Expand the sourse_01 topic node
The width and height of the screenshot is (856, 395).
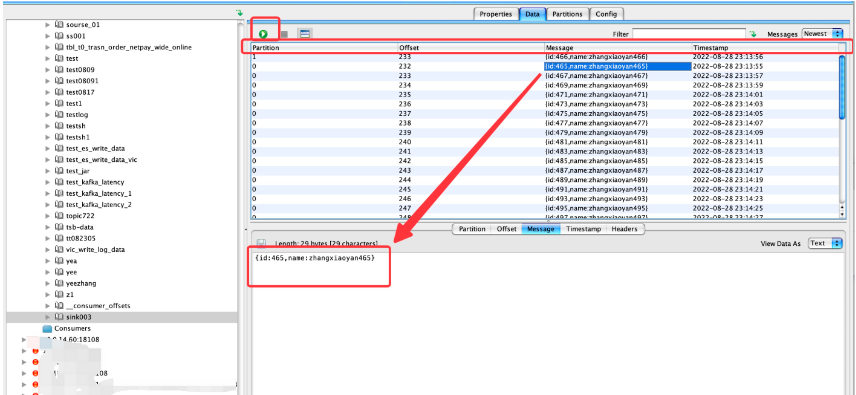(47, 25)
